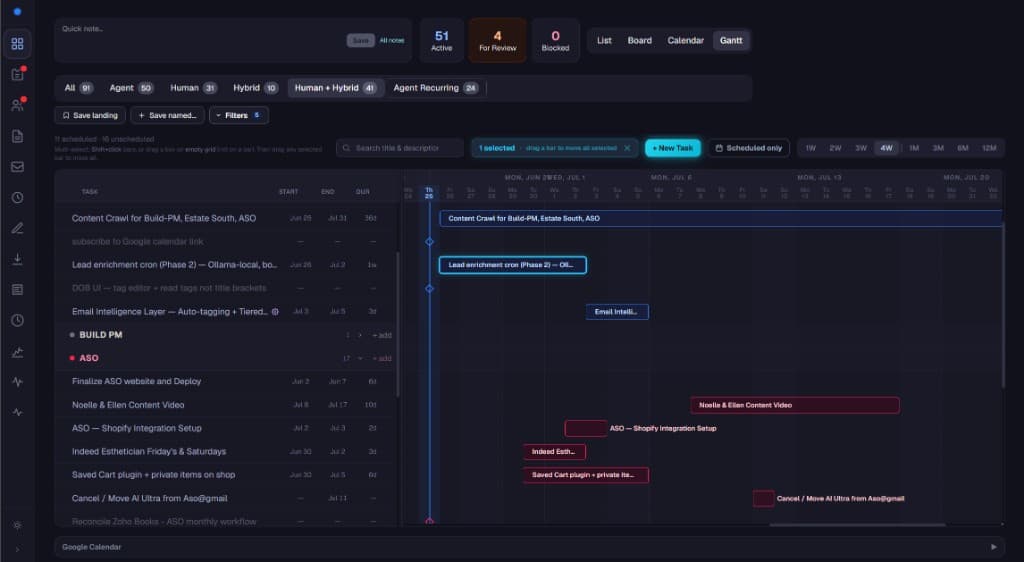Open the upper clock icon in sidebar
This screenshot has height=562, width=1024.
[18, 197]
